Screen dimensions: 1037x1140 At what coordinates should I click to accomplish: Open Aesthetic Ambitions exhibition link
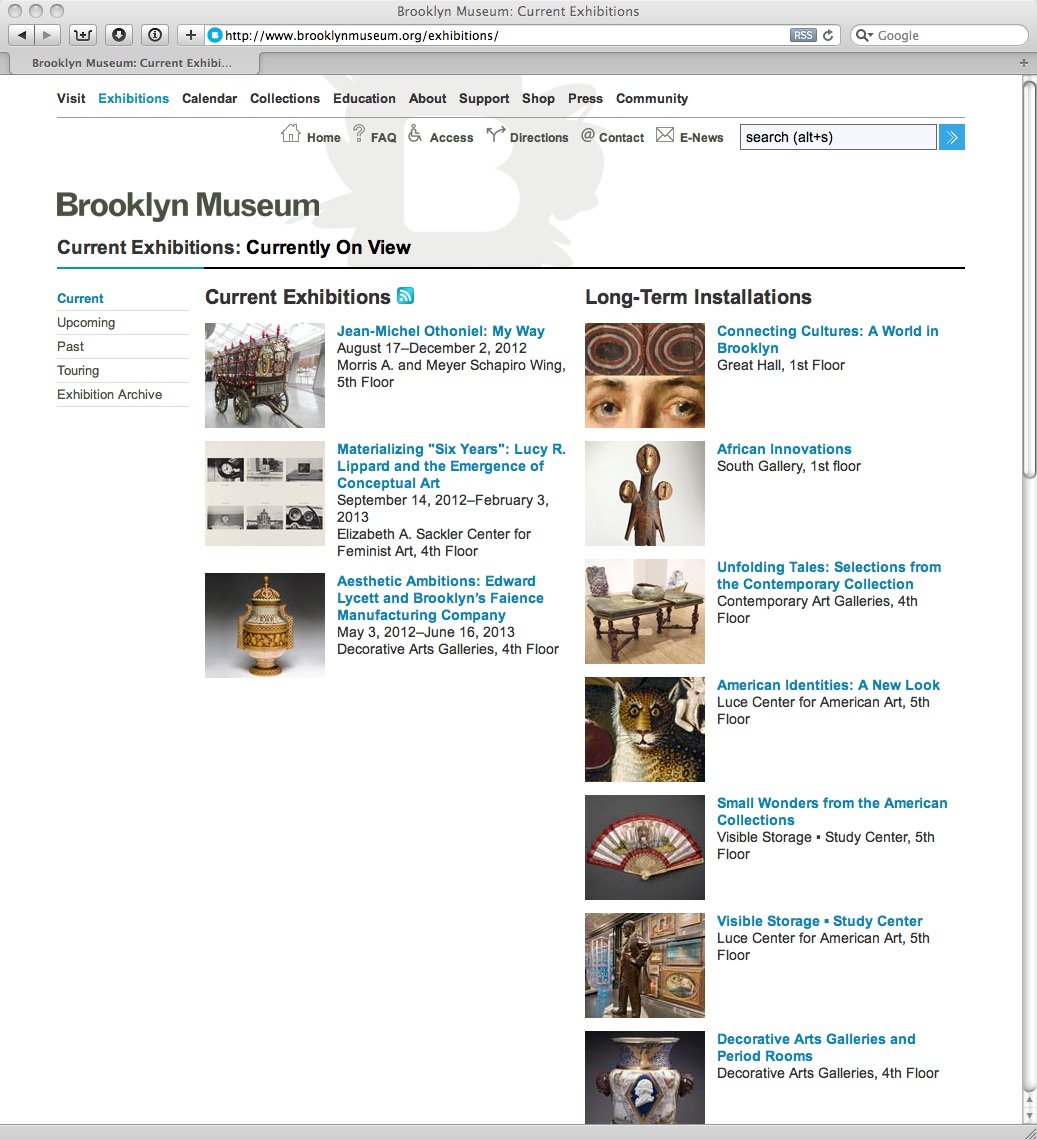[x=440, y=598]
